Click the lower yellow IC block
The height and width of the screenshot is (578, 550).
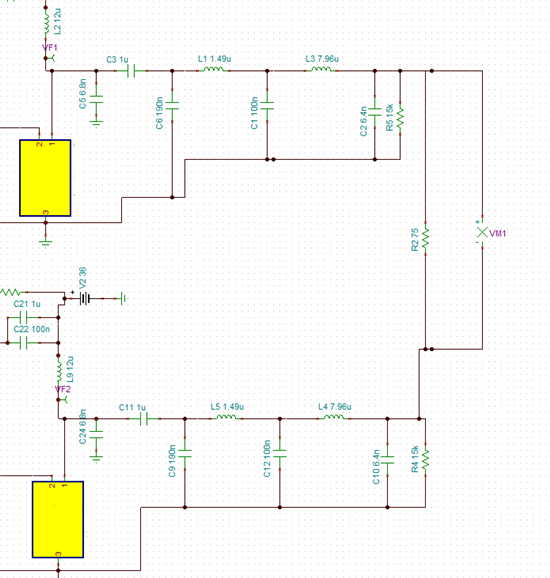point(58,519)
